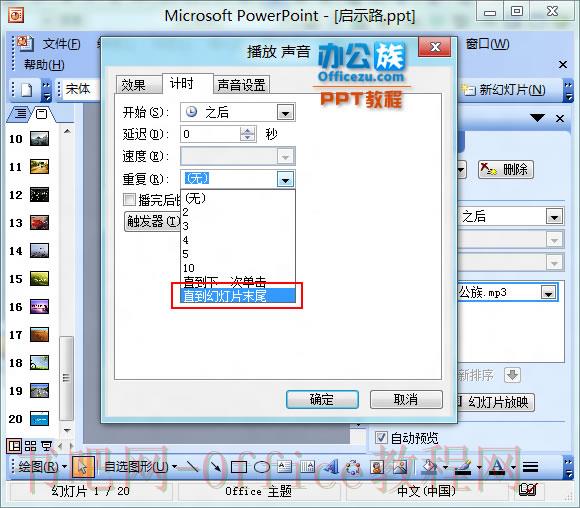Image resolution: width=580 pixels, height=508 pixels.
Task: Open the 公族.mp3 animation item dropdown
Action: pos(548,293)
